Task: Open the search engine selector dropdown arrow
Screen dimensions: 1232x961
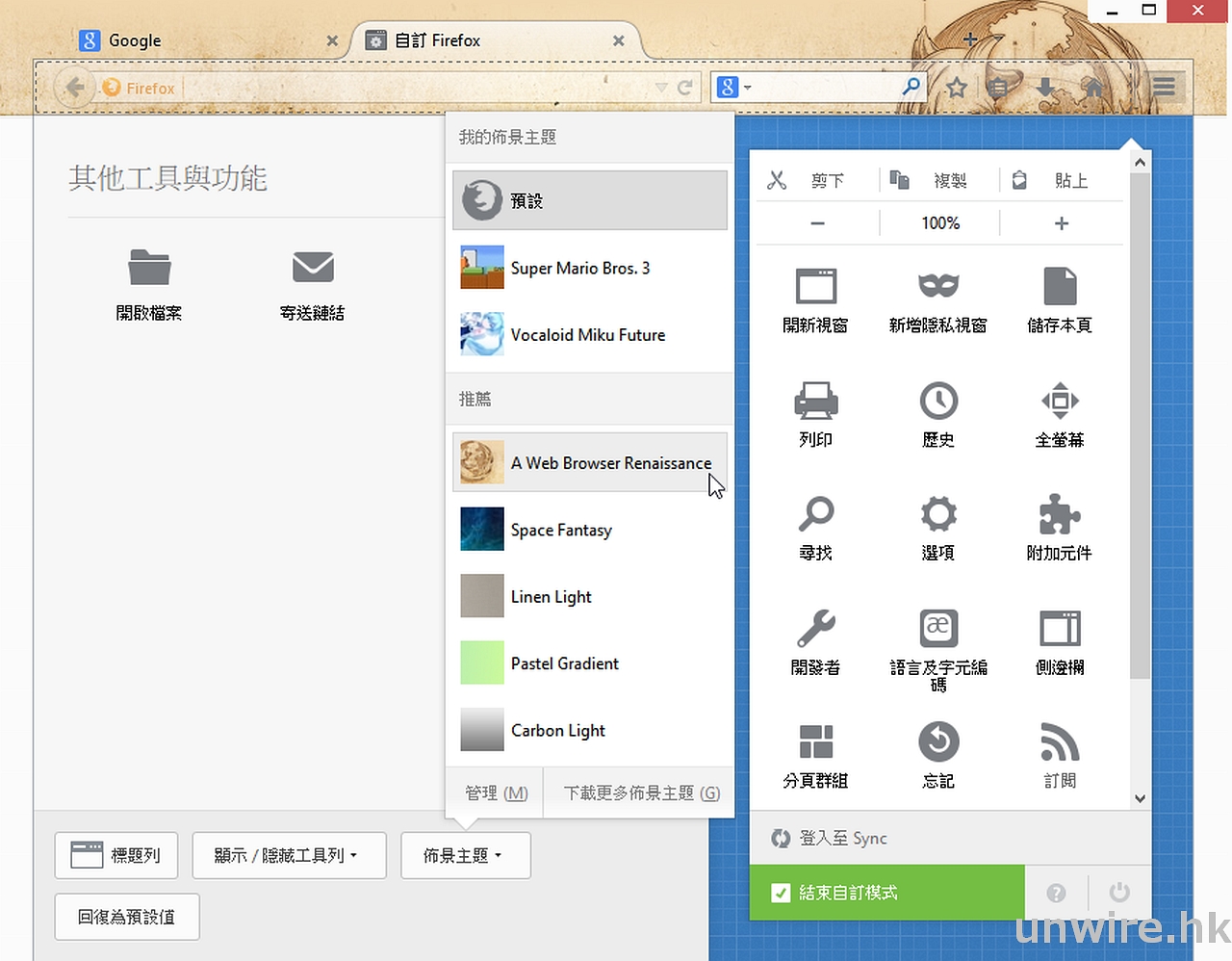Action: pos(748,88)
